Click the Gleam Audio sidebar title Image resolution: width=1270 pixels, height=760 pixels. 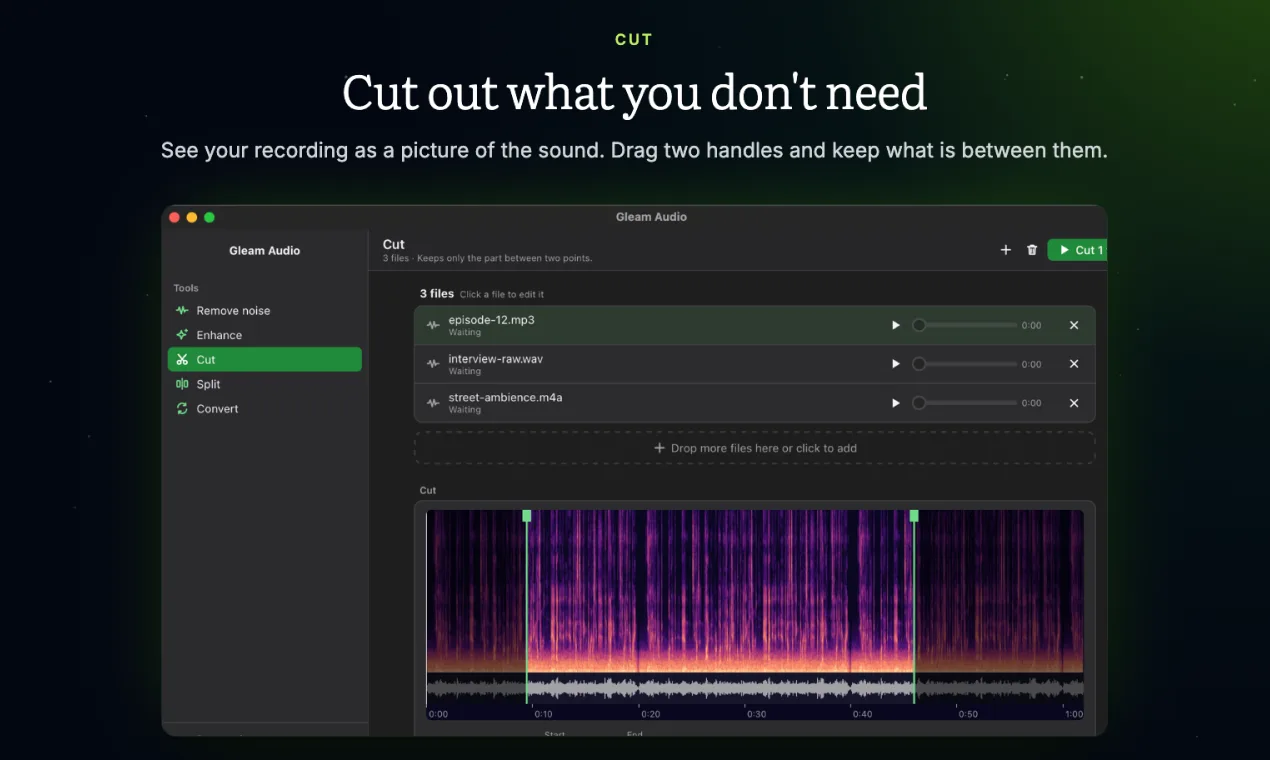[x=264, y=251]
